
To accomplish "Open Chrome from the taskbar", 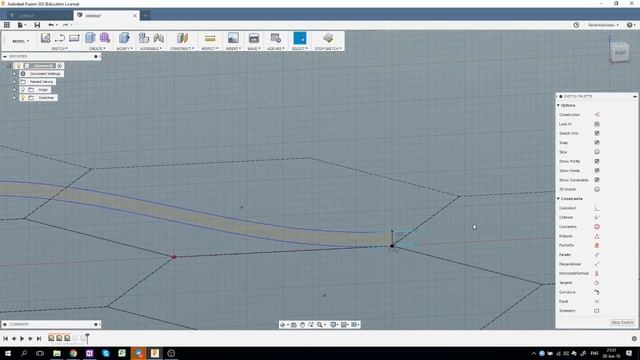I will tap(73, 353).
